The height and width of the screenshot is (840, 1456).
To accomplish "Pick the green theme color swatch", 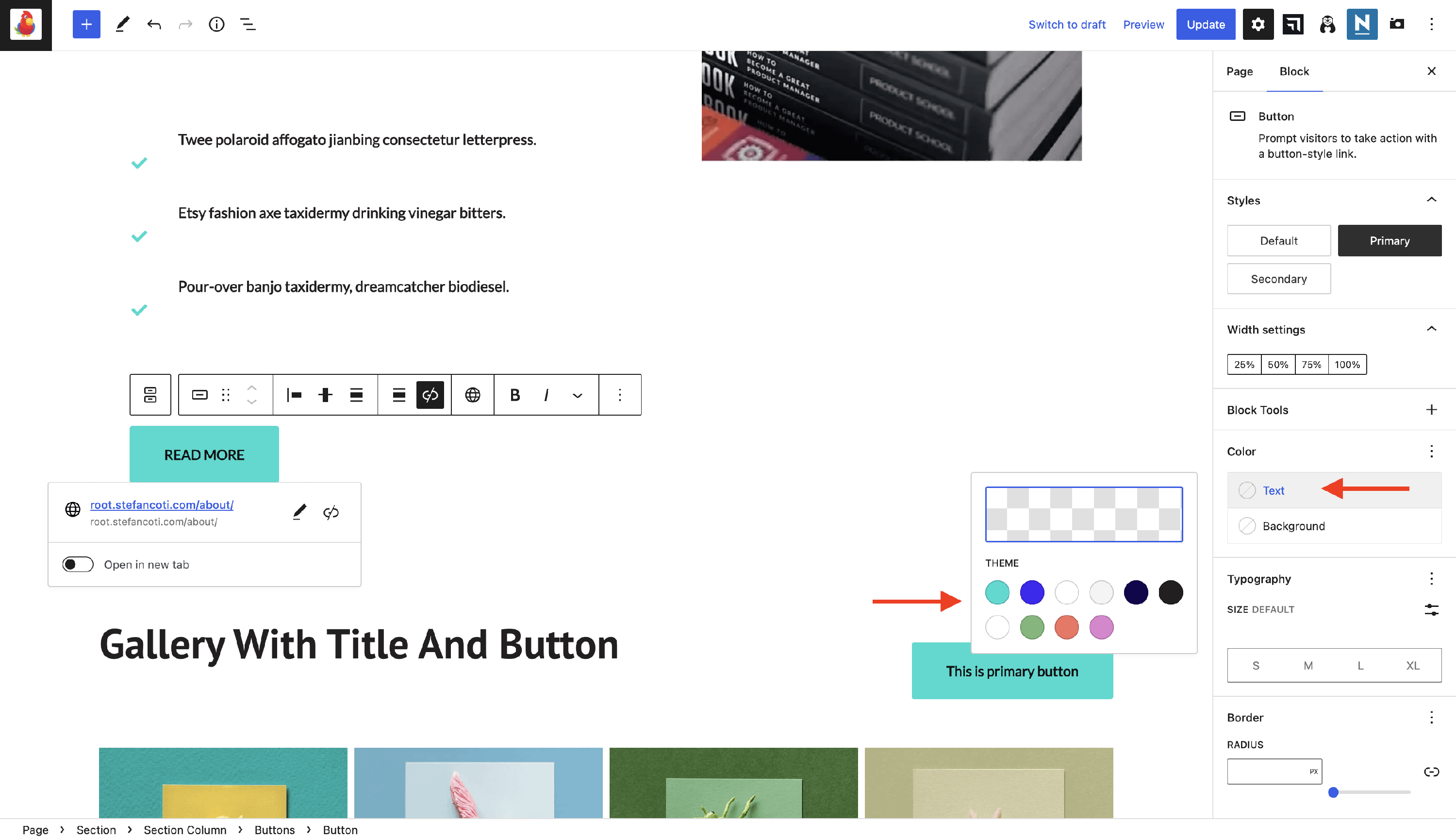I will pyautogui.click(x=1032, y=627).
